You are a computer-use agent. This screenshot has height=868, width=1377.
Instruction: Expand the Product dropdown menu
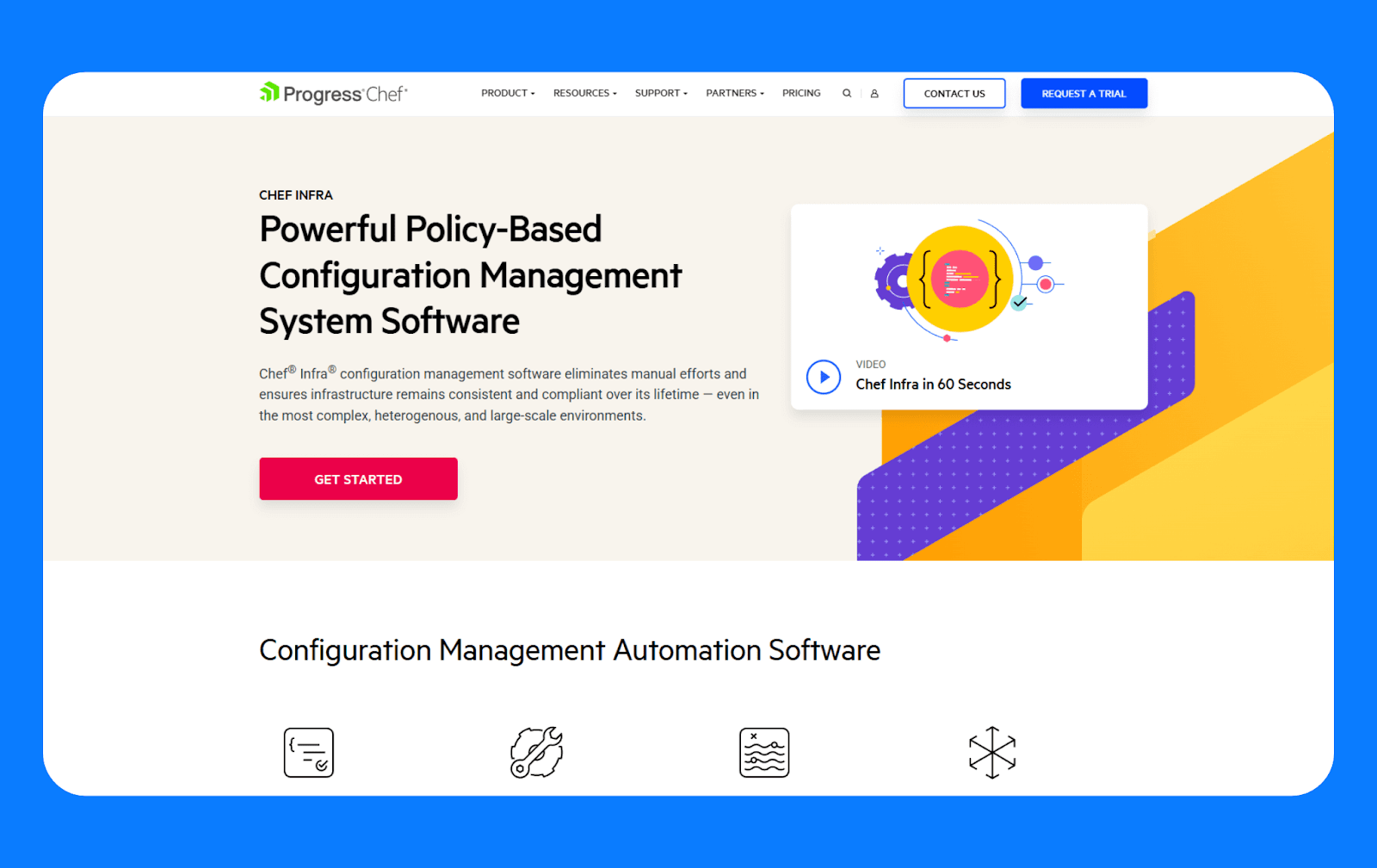point(508,93)
